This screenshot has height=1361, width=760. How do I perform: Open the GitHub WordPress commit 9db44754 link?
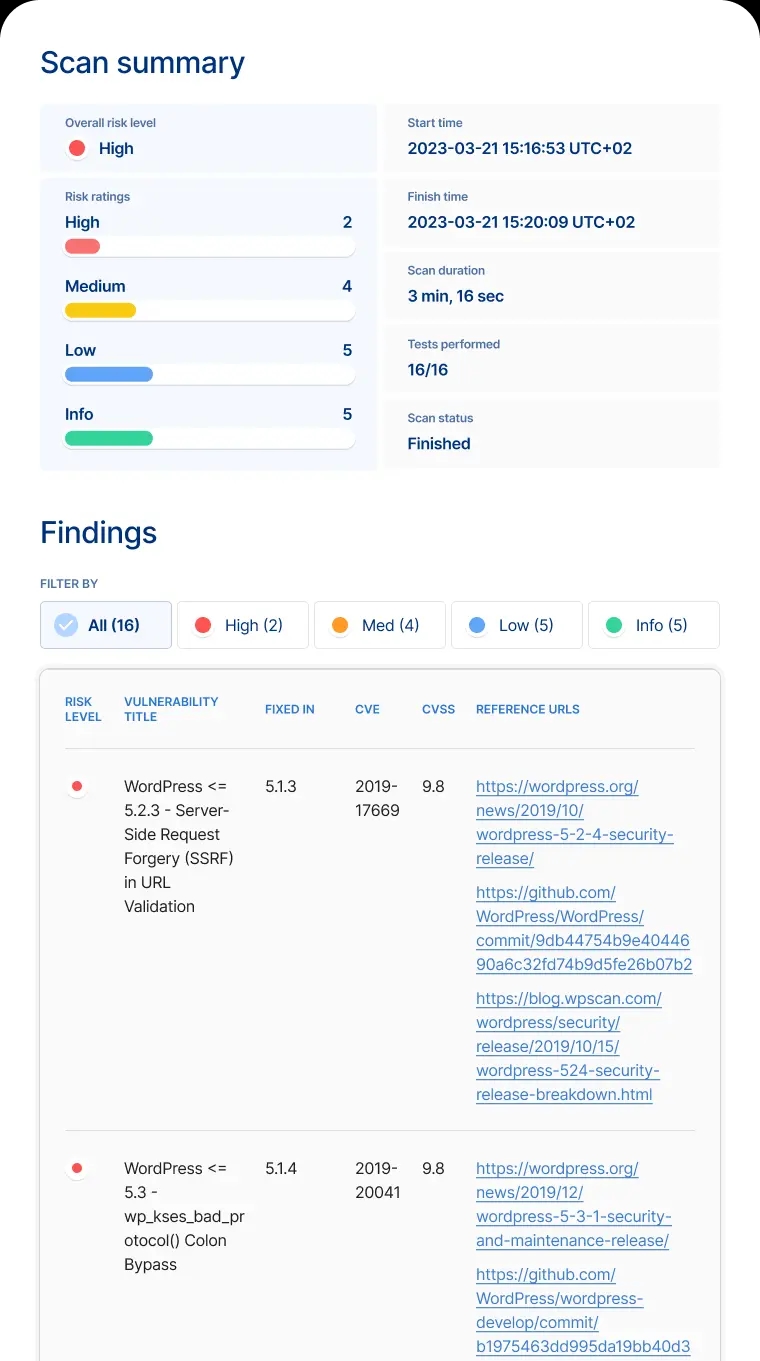pos(582,928)
